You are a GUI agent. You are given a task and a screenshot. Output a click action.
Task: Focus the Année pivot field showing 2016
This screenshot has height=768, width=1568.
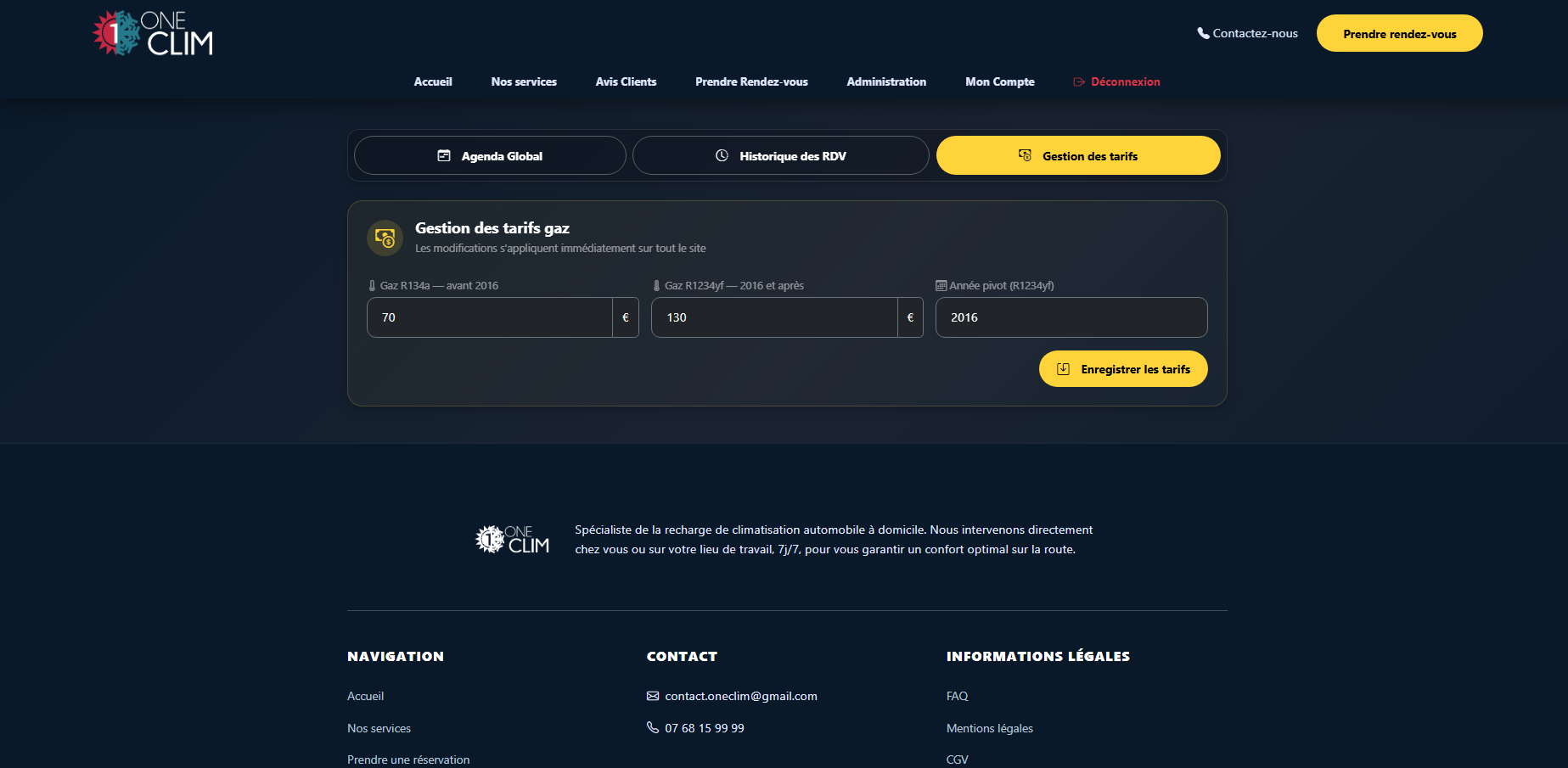coord(1071,317)
